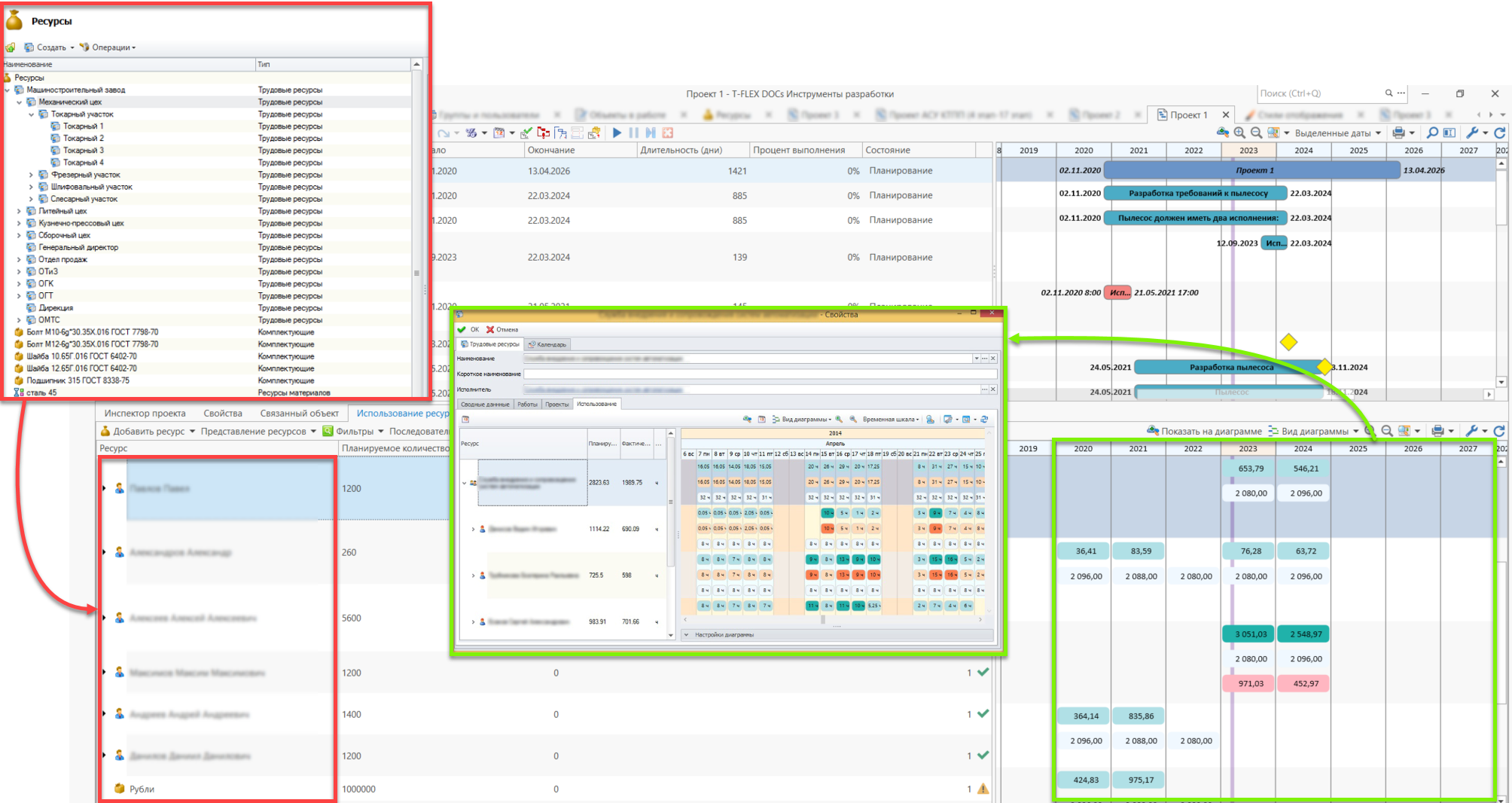Screen dimensions: 1512x803
Task: Click the wrench settings icon above the Gantt chart
Action: [1472, 133]
